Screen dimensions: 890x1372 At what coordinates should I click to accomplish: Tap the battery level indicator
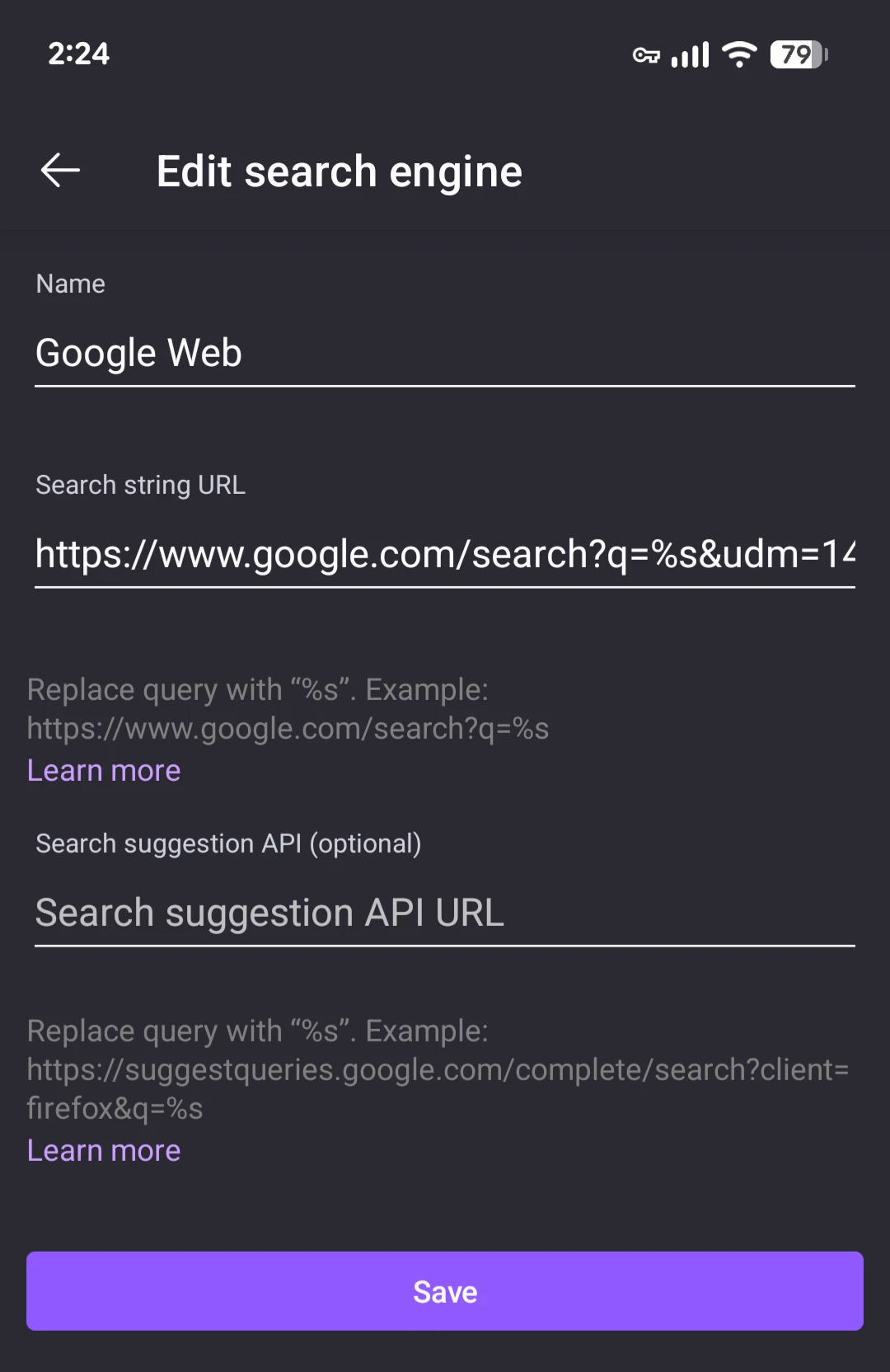tap(799, 55)
